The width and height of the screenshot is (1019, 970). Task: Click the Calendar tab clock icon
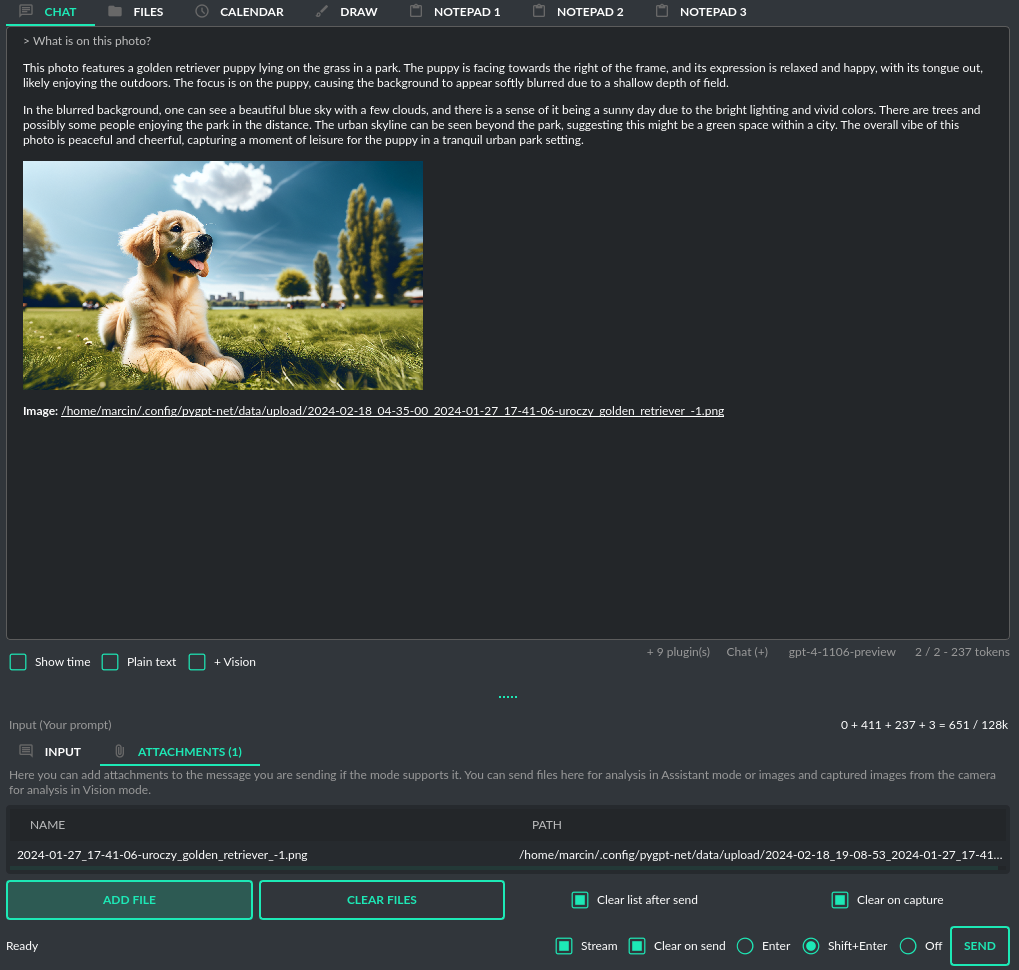[x=202, y=12]
